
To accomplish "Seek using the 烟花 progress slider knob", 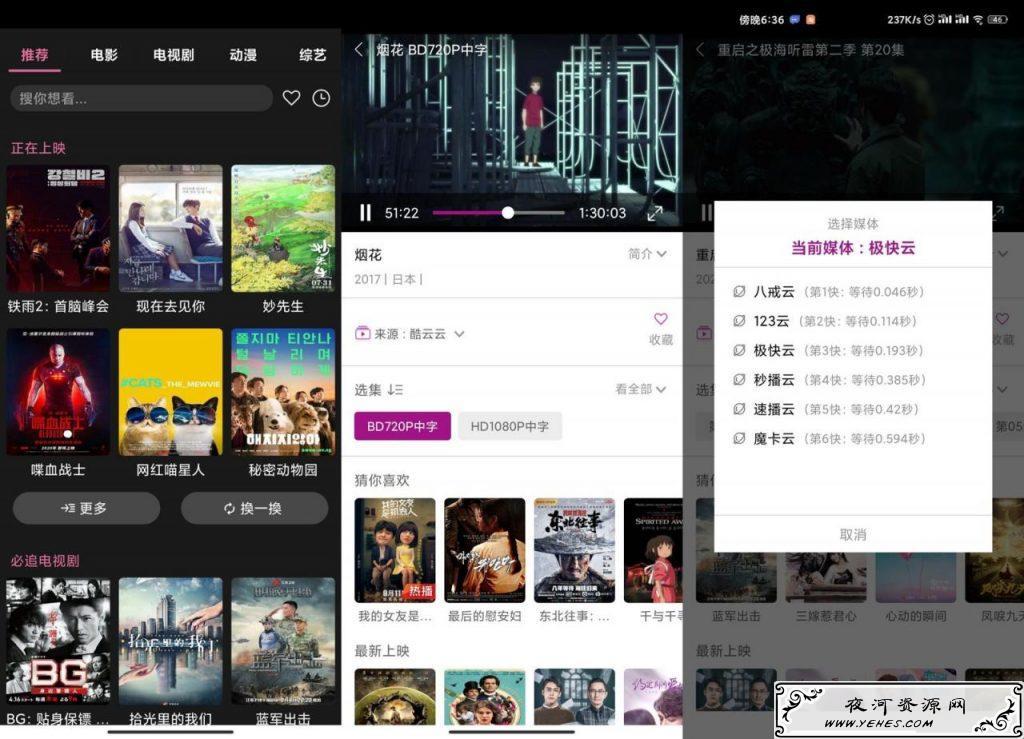I will pos(507,213).
